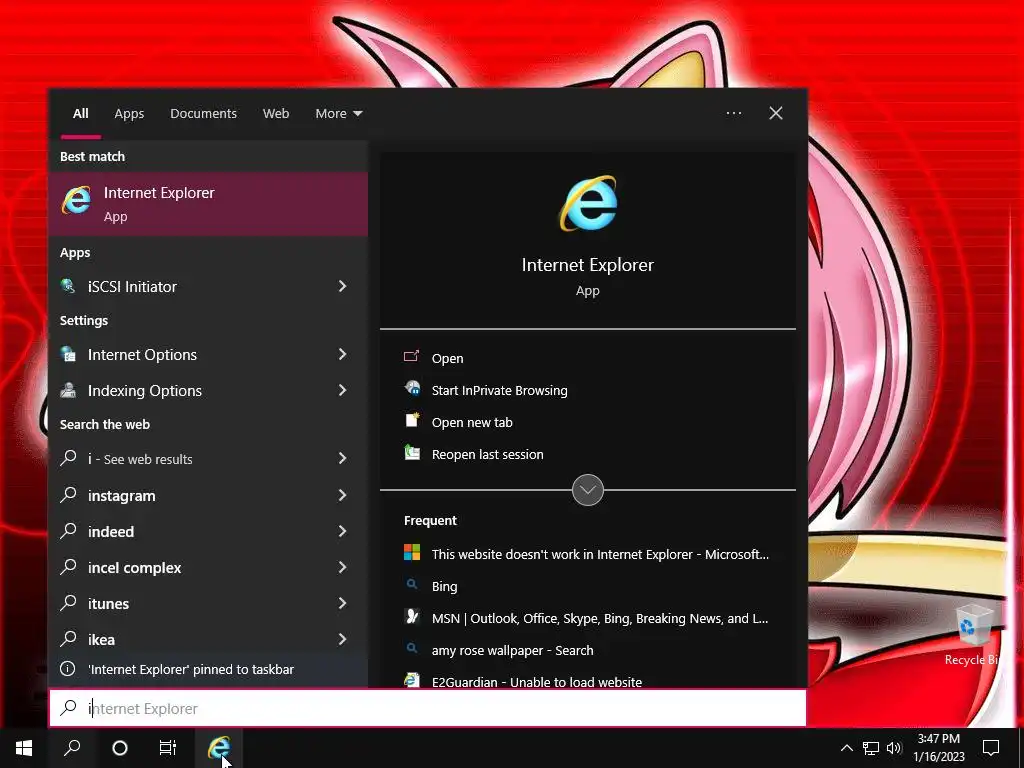Expand more actions with the circular down arrow
This screenshot has width=1024, height=768.
point(588,490)
